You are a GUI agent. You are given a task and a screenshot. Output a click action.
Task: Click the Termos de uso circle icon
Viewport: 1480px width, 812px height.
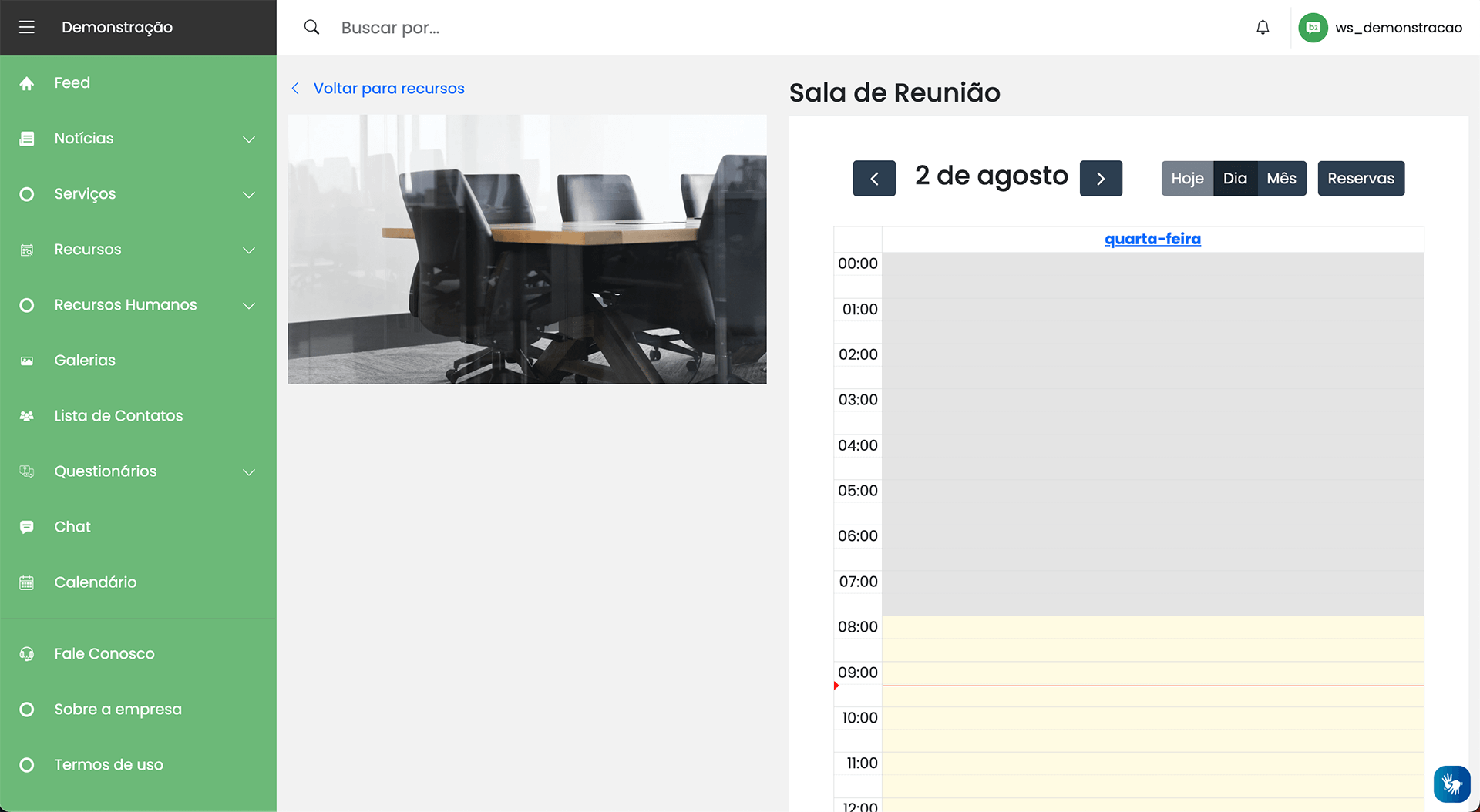pos(27,765)
